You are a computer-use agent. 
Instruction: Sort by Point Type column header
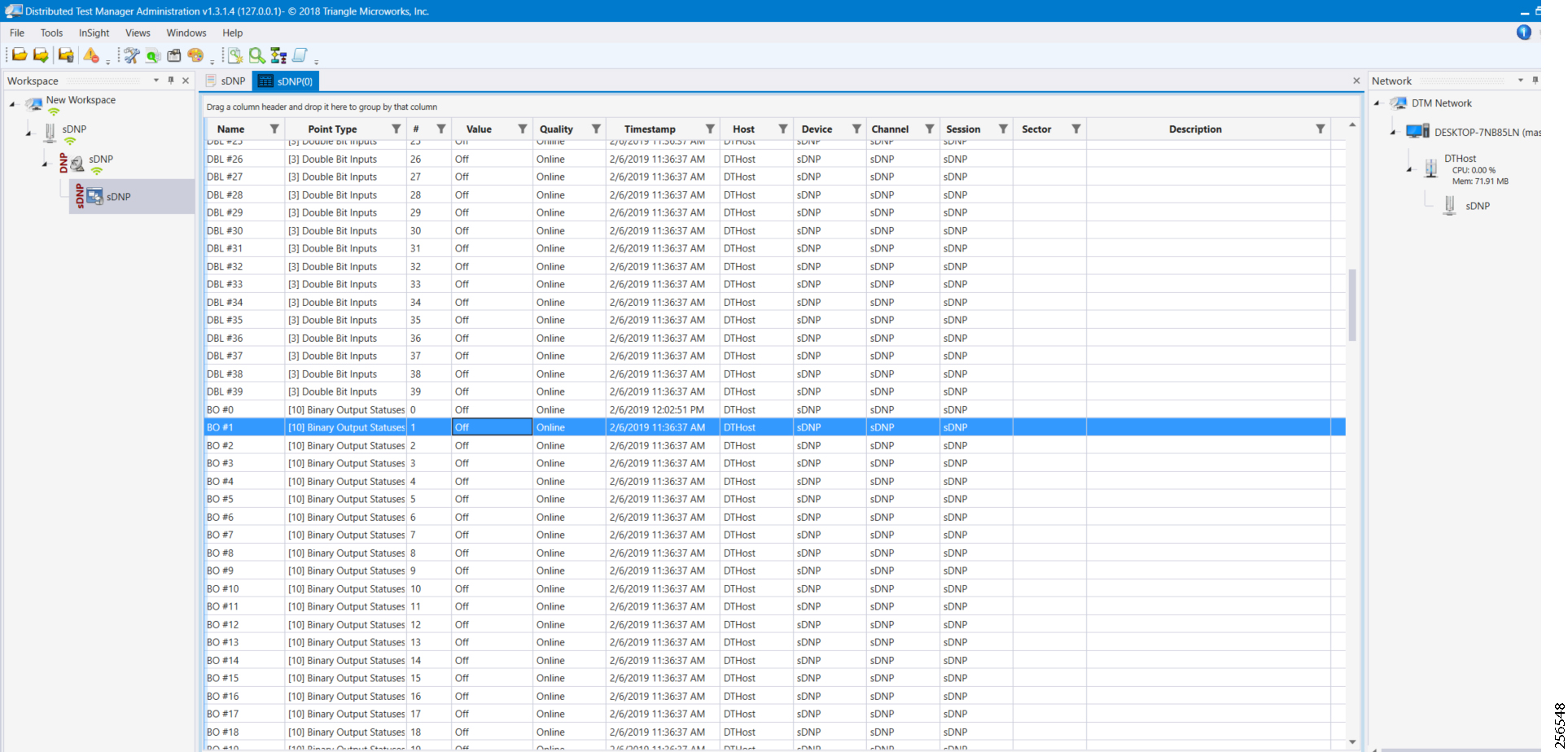pyautogui.click(x=332, y=129)
